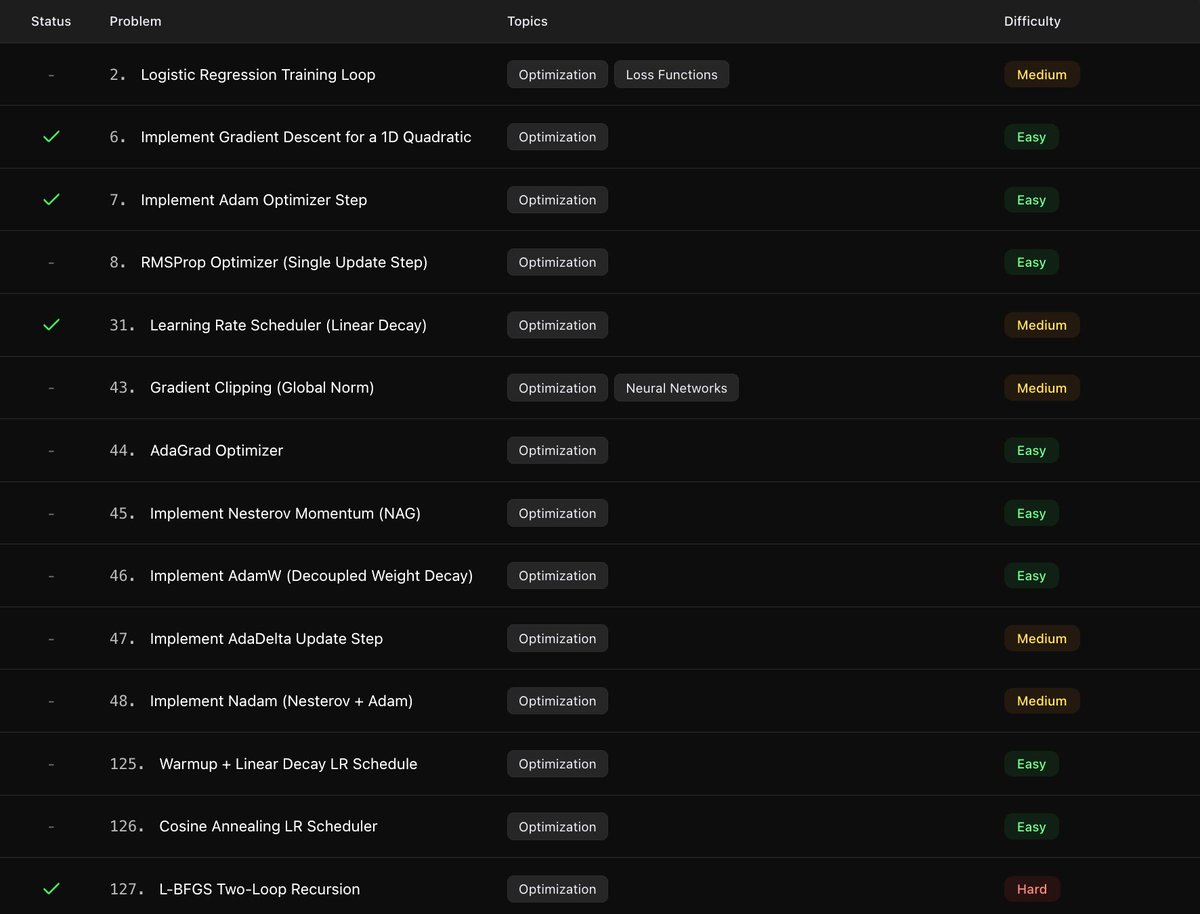Open RMSProp Optimizer (Single Update Step)
The image size is (1200, 914).
coord(284,262)
